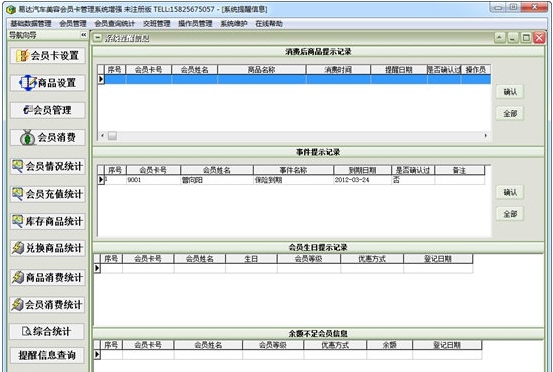Click 会员姓名 header in event grid

[217, 170]
